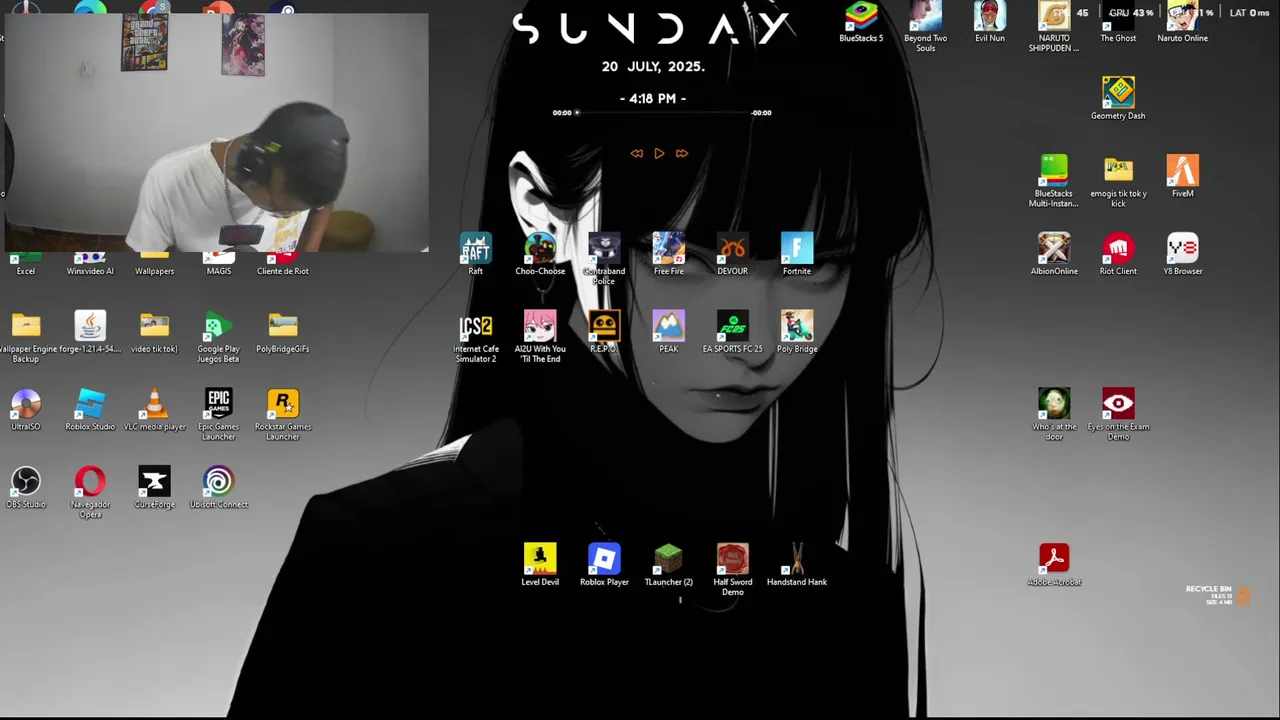1280x720 pixels.
Task: Open Poly Bridge shortcut
Action: 797,330
